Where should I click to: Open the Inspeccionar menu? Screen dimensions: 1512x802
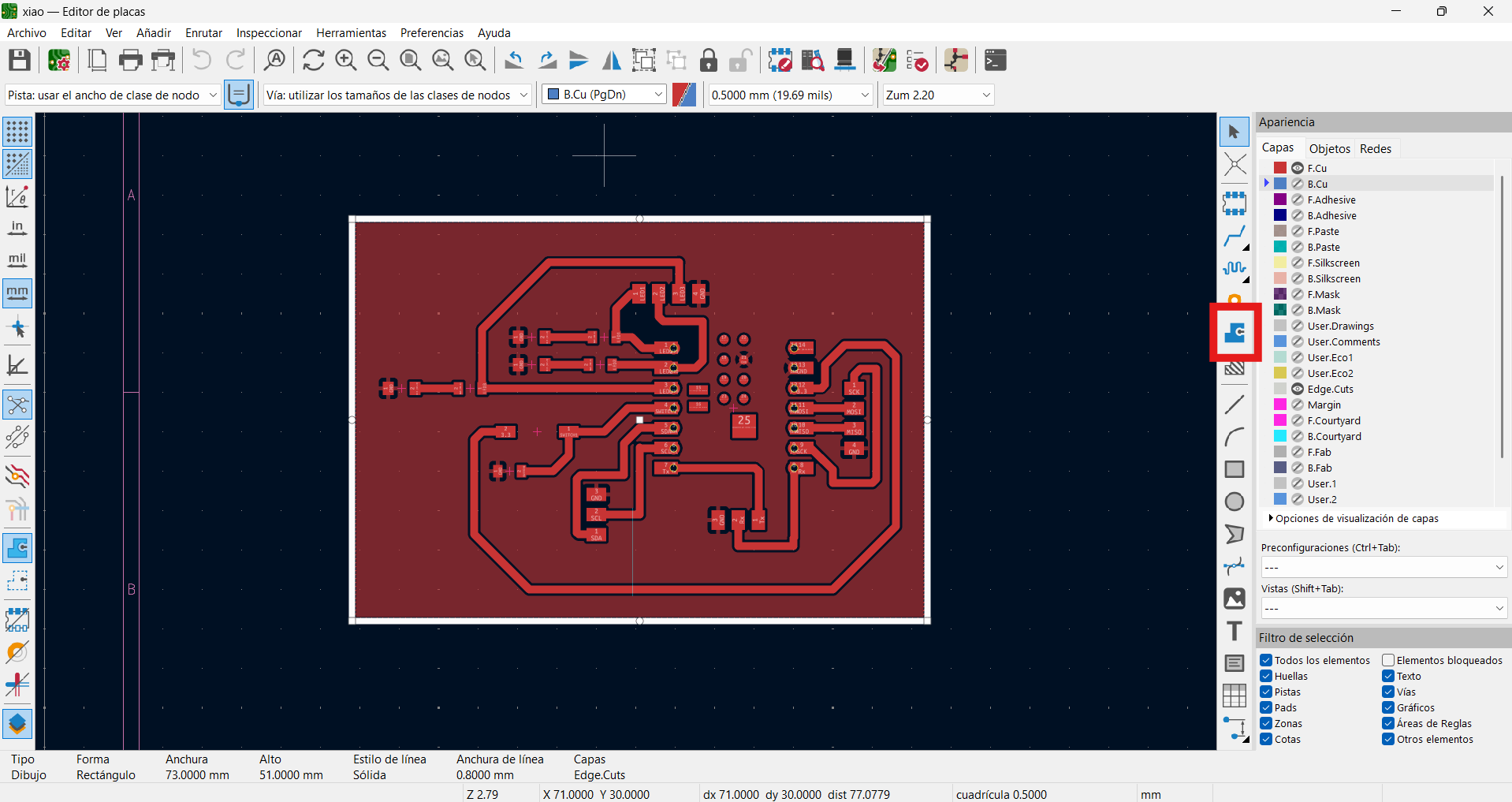(269, 32)
